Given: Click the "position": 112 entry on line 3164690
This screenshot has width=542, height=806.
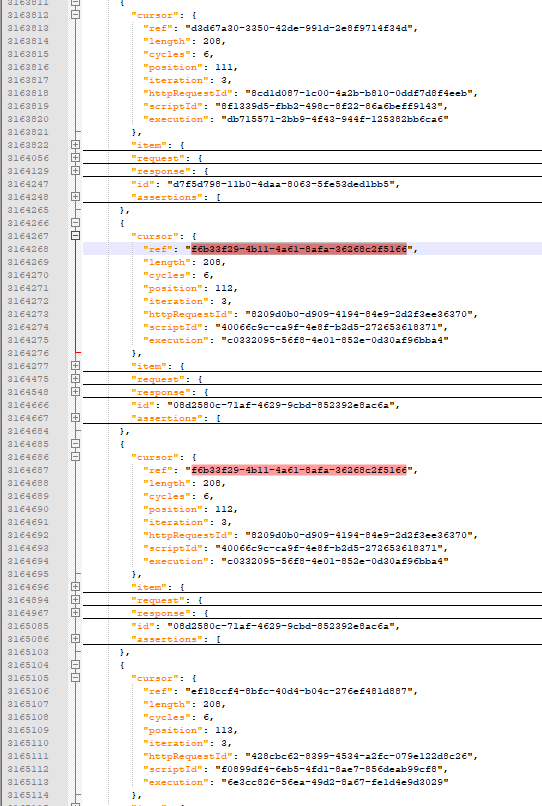Looking at the screenshot, I should click(190, 509).
